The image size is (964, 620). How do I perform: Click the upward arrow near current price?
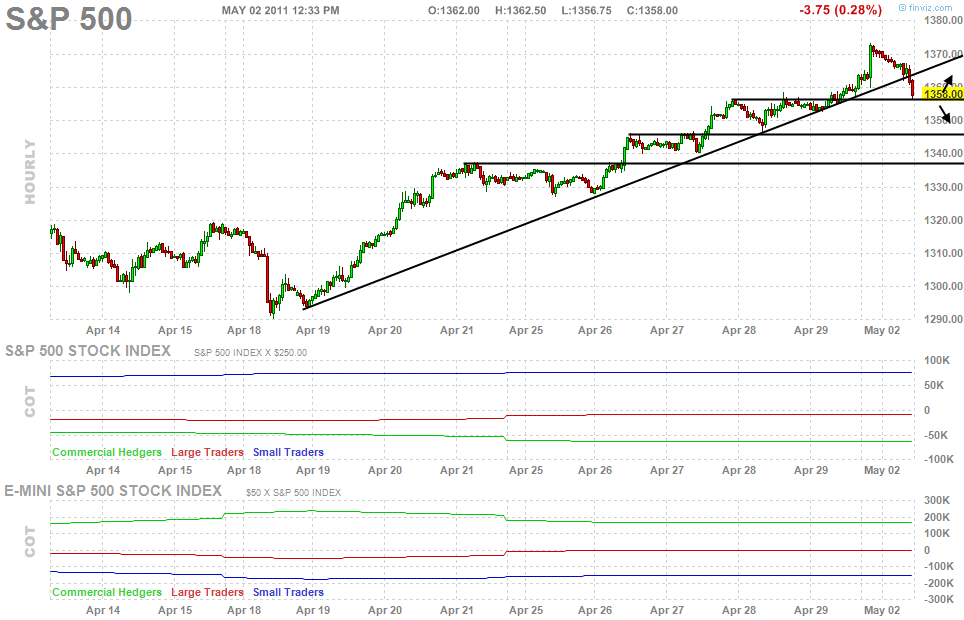(930, 79)
